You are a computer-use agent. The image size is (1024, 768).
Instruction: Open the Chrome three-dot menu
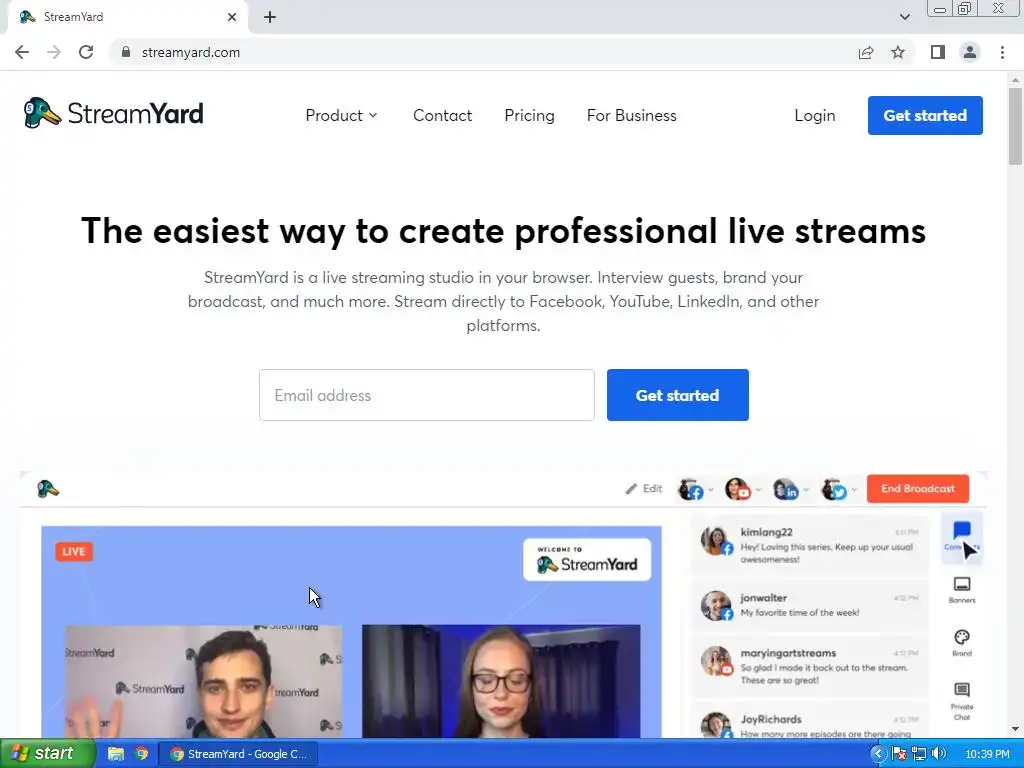point(1002,52)
